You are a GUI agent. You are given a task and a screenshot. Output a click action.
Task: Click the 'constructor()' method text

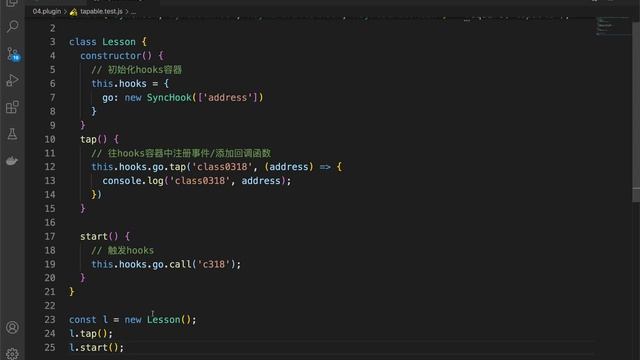point(116,56)
